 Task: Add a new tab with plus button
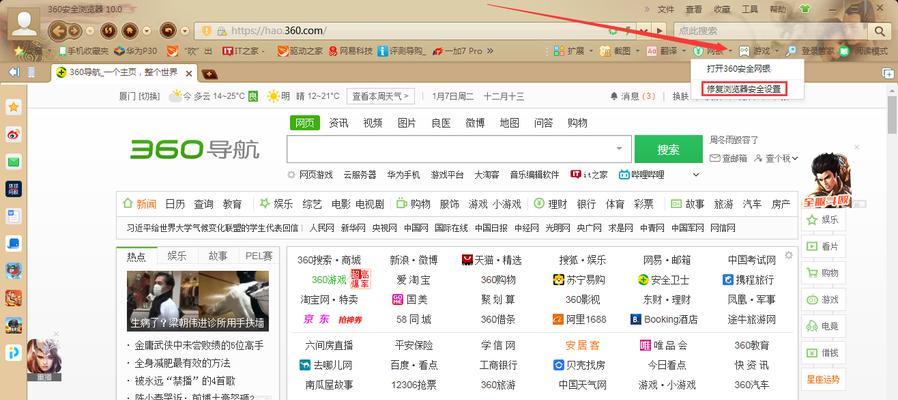(209, 73)
